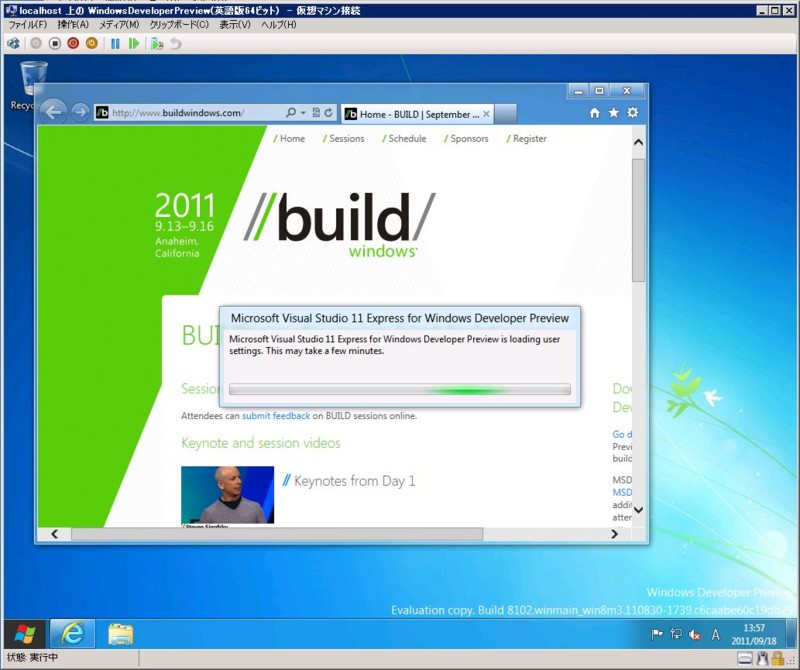Screen dimensions: 800x670
Task: Click the keynote video thumbnail
Action: 227,494
